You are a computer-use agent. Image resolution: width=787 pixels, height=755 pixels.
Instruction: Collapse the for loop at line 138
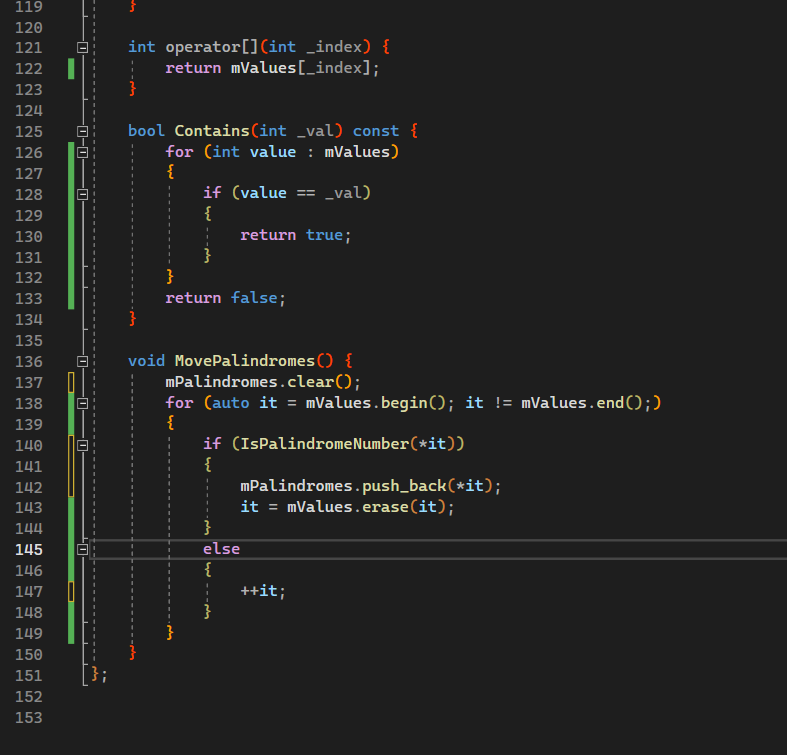(83, 404)
